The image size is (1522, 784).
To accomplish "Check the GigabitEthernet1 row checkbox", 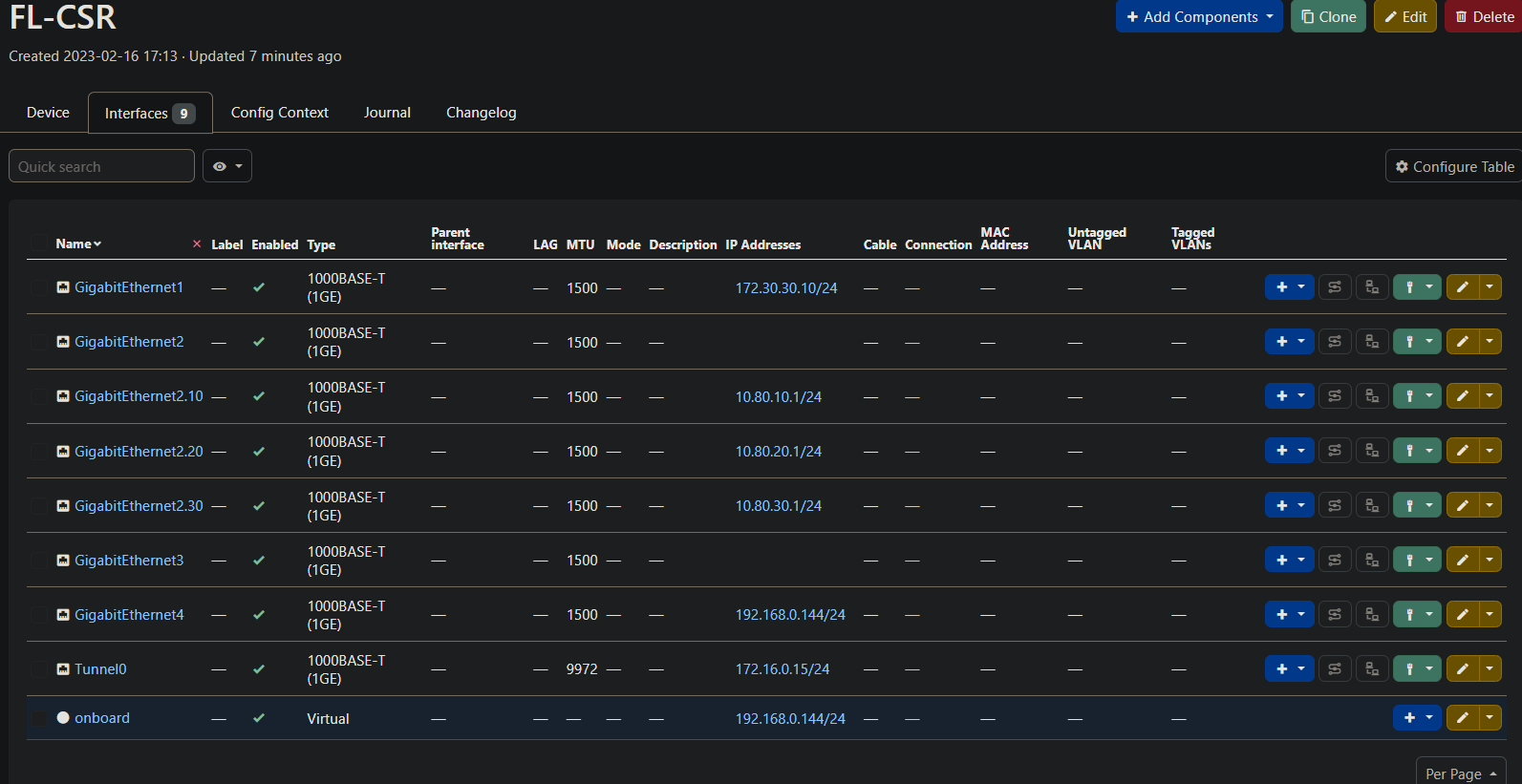I will pos(38,287).
